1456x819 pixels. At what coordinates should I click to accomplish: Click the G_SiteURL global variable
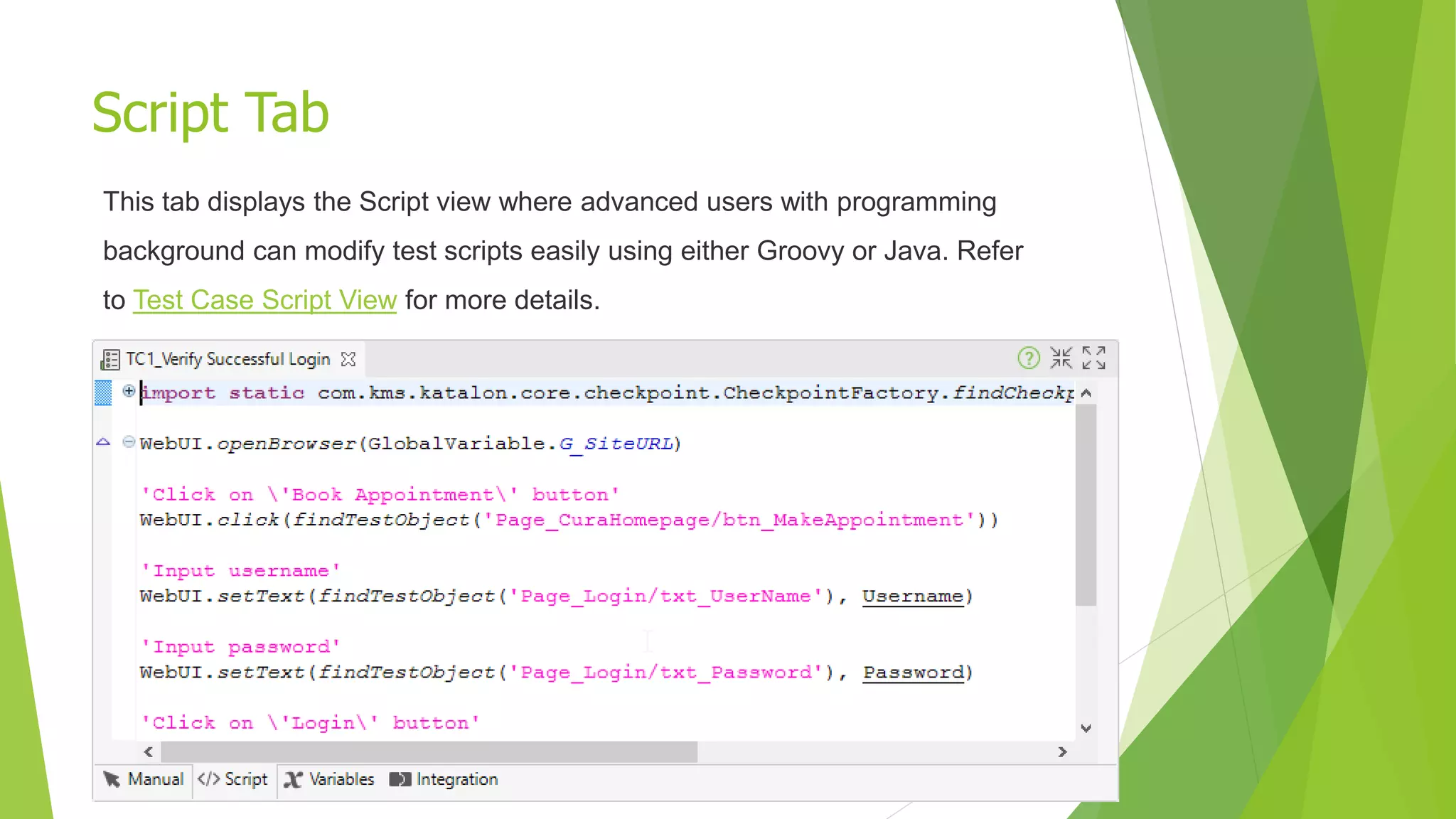click(x=616, y=444)
